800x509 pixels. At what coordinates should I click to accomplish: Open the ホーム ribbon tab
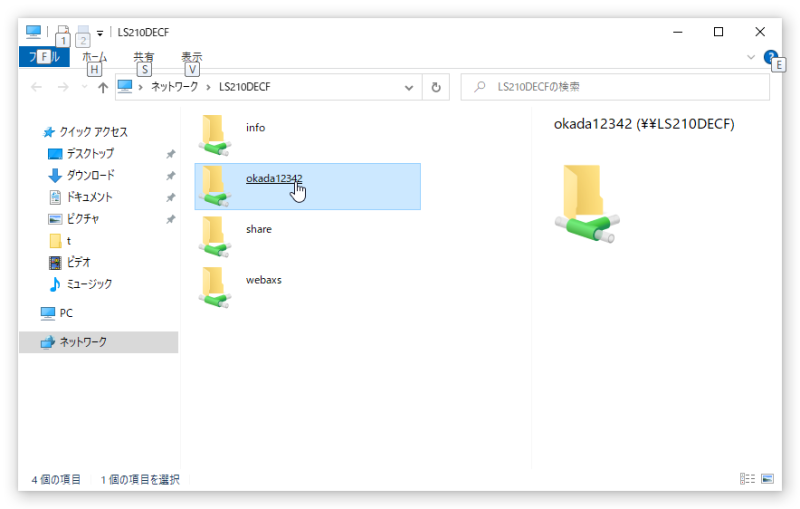[x=94, y=57]
